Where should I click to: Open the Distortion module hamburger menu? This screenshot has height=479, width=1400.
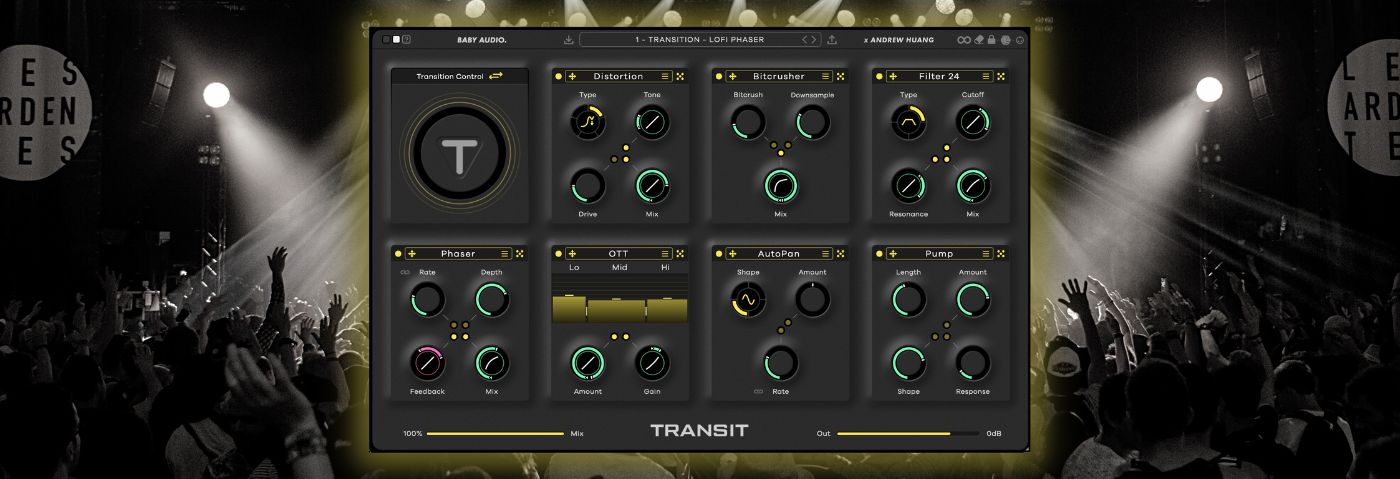pyautogui.click(x=665, y=76)
